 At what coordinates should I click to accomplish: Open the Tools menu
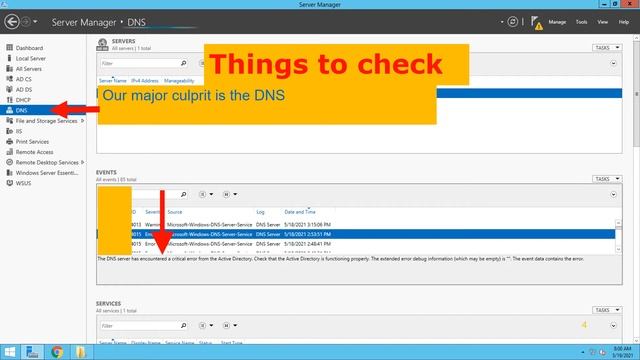coord(582,22)
